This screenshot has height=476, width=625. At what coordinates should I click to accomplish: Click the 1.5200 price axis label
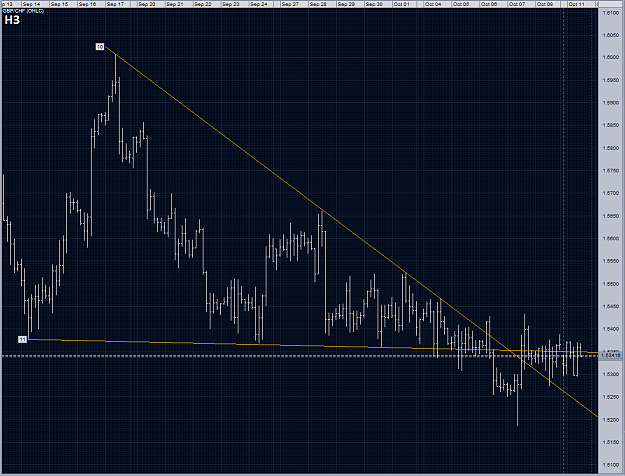click(x=610, y=420)
